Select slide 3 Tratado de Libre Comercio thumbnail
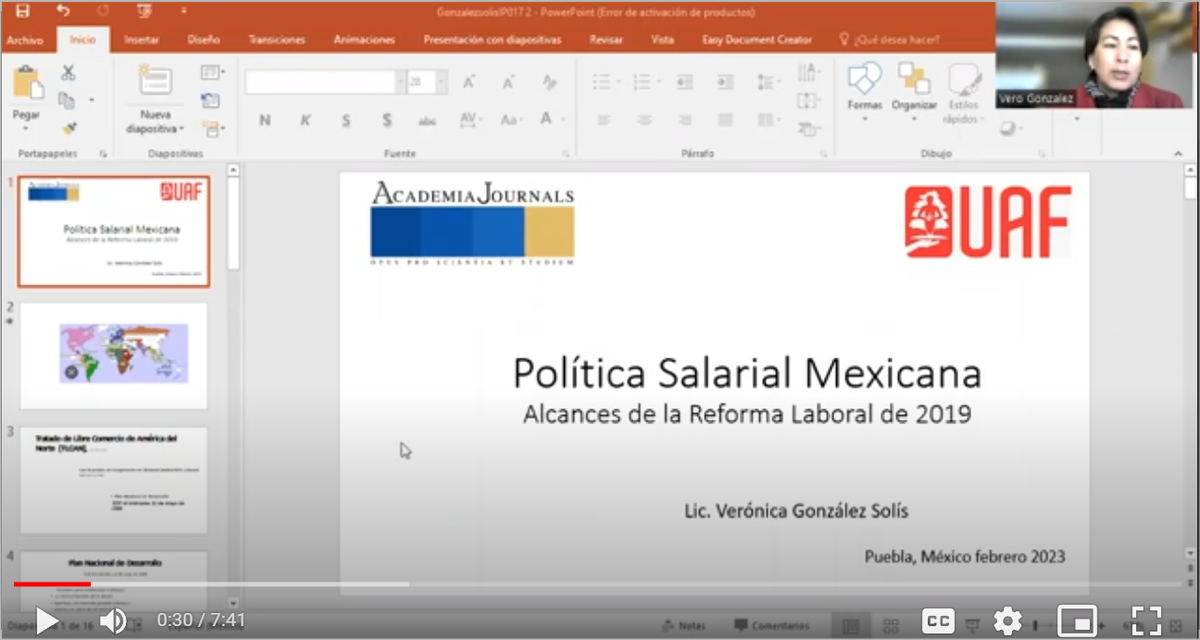The height and width of the screenshot is (640, 1200). pyautogui.click(x=113, y=480)
